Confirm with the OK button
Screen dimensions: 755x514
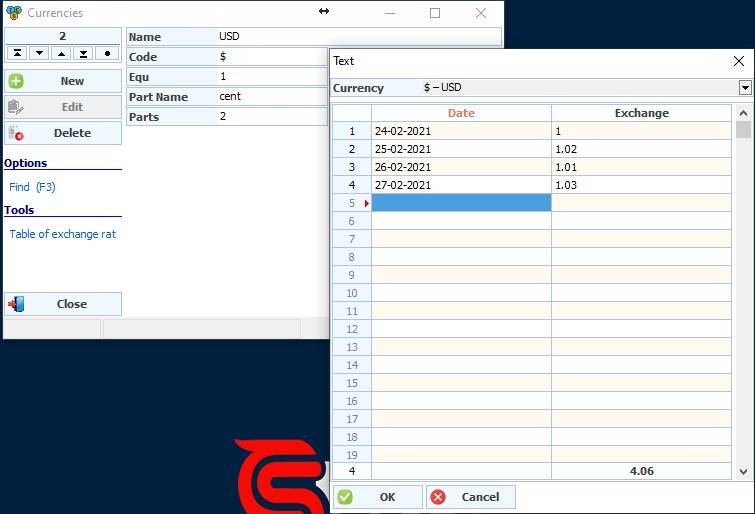(378, 497)
